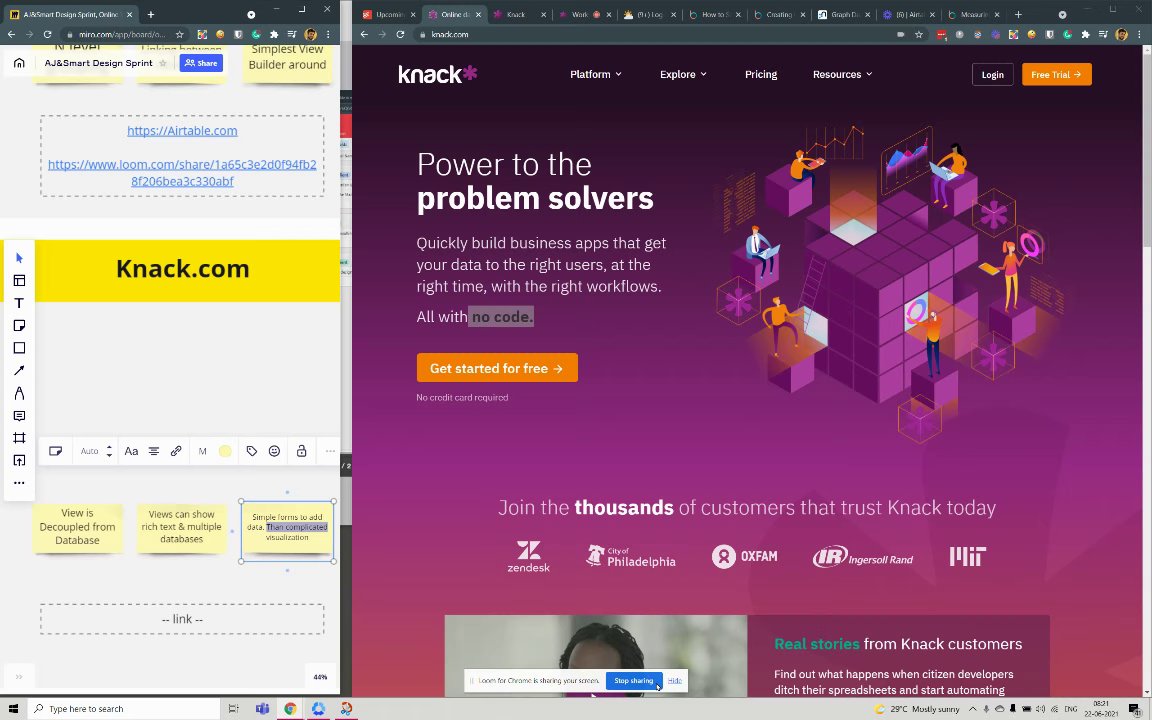Click Get started for free button
Image resolution: width=1152 pixels, height=720 pixels.
[x=497, y=368]
